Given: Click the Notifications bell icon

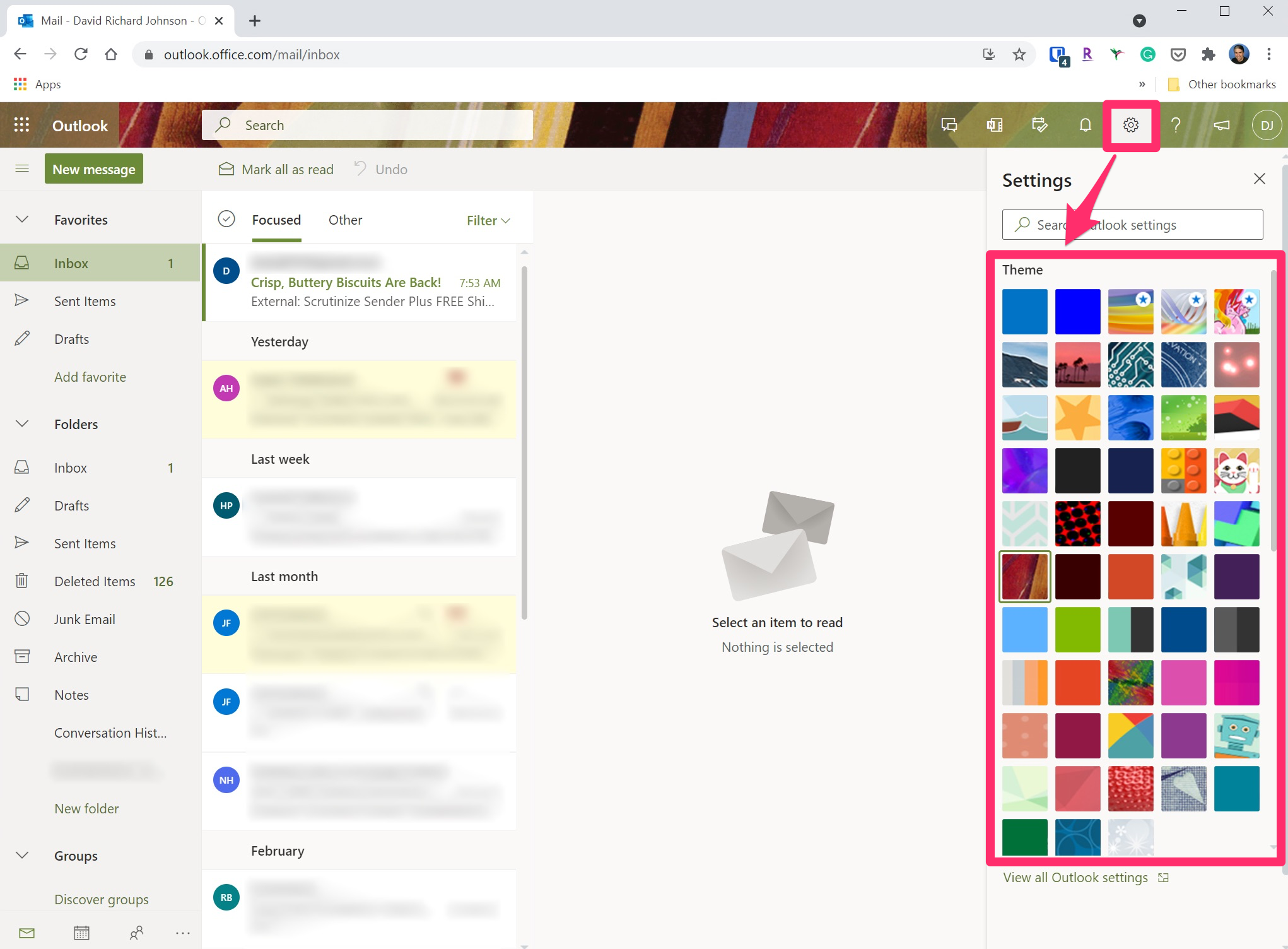Looking at the screenshot, I should pyautogui.click(x=1085, y=125).
